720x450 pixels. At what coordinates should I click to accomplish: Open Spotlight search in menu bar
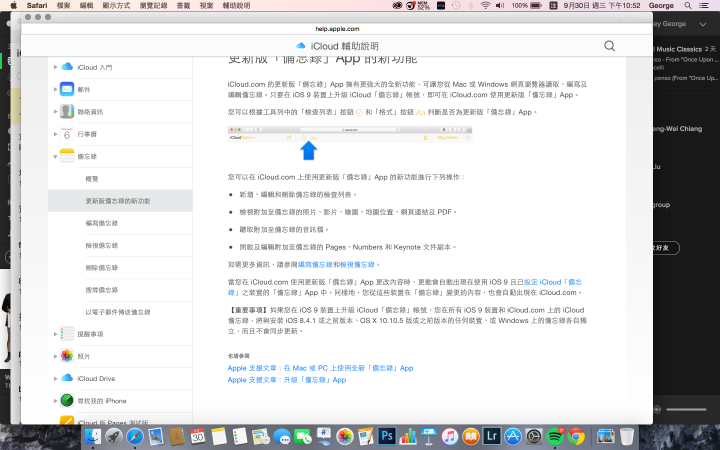coord(688,6)
